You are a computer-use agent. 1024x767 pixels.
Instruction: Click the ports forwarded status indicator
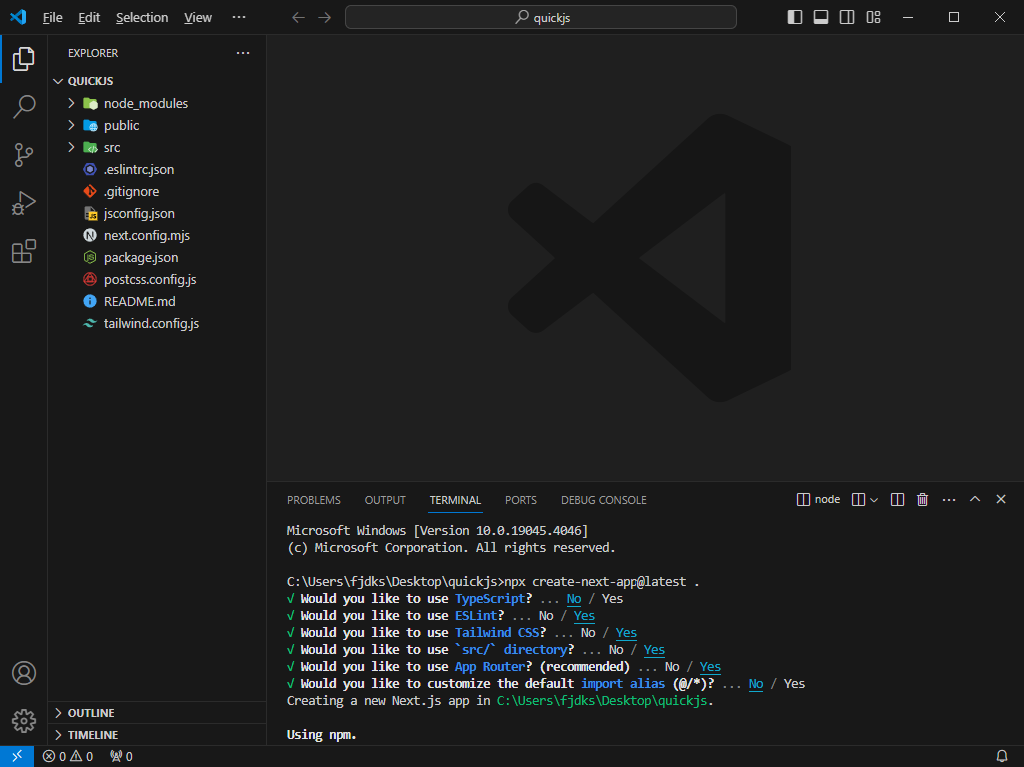pos(121,756)
